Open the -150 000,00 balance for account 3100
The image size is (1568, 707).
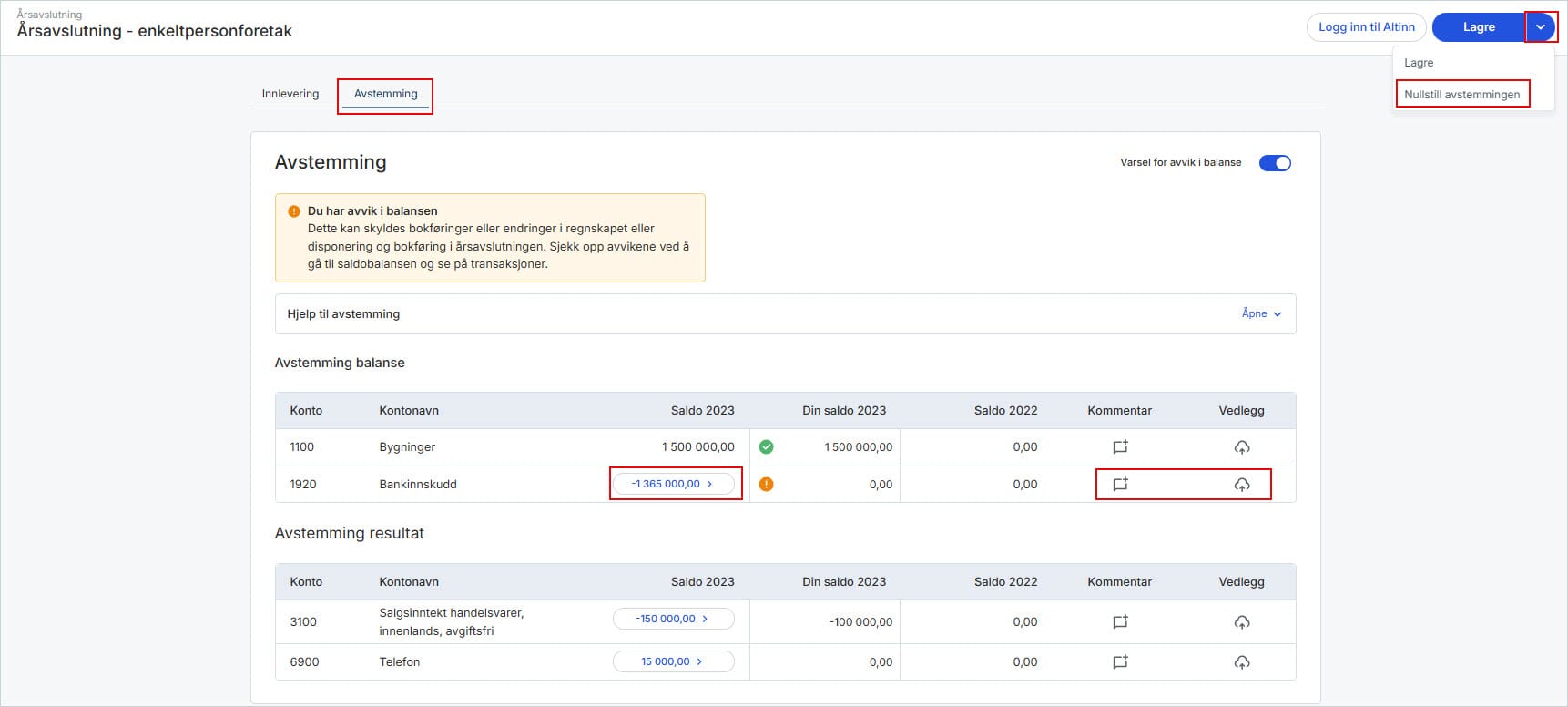(673, 619)
